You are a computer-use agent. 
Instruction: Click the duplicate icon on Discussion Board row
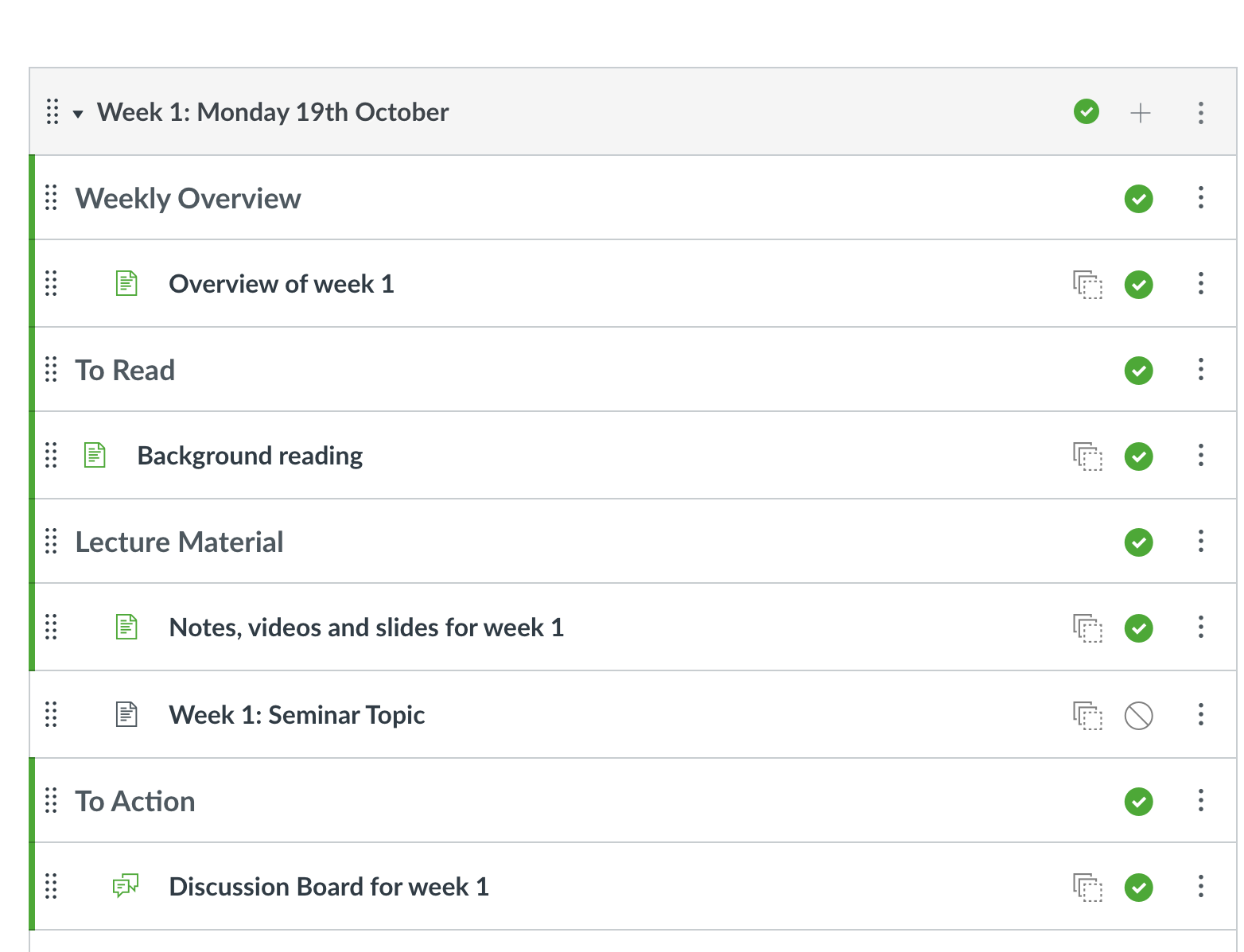(1087, 887)
